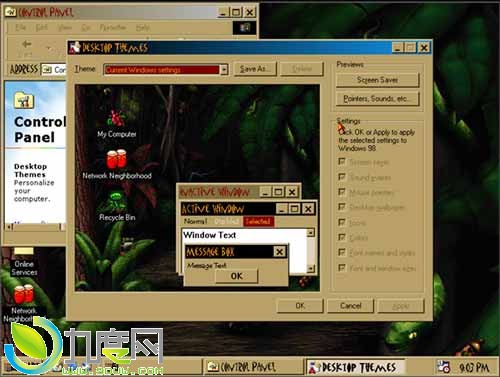The image size is (500, 377).
Task: Click preview window scrollbar up arrow
Action: click(310, 232)
